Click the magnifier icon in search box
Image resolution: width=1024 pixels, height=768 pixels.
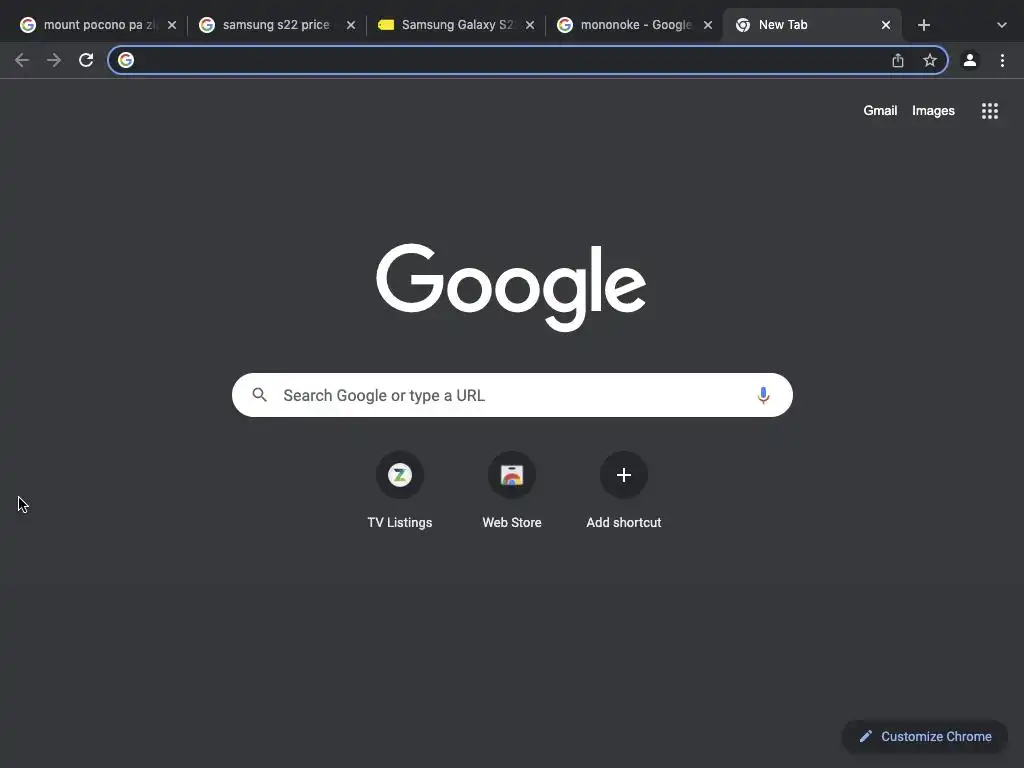tap(260, 395)
